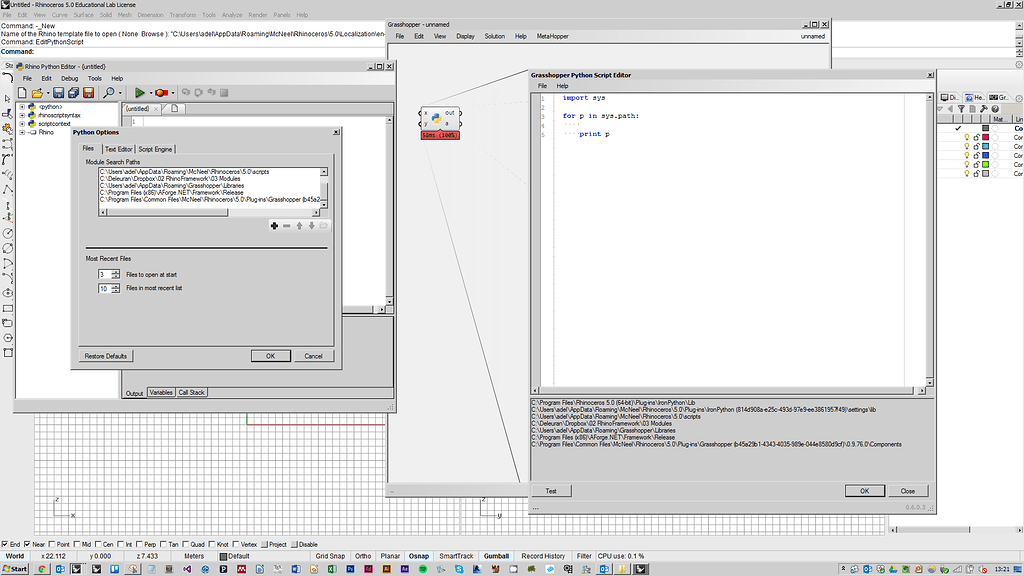
Task: Click the layer filter funnel icon
Action: (x=962, y=109)
